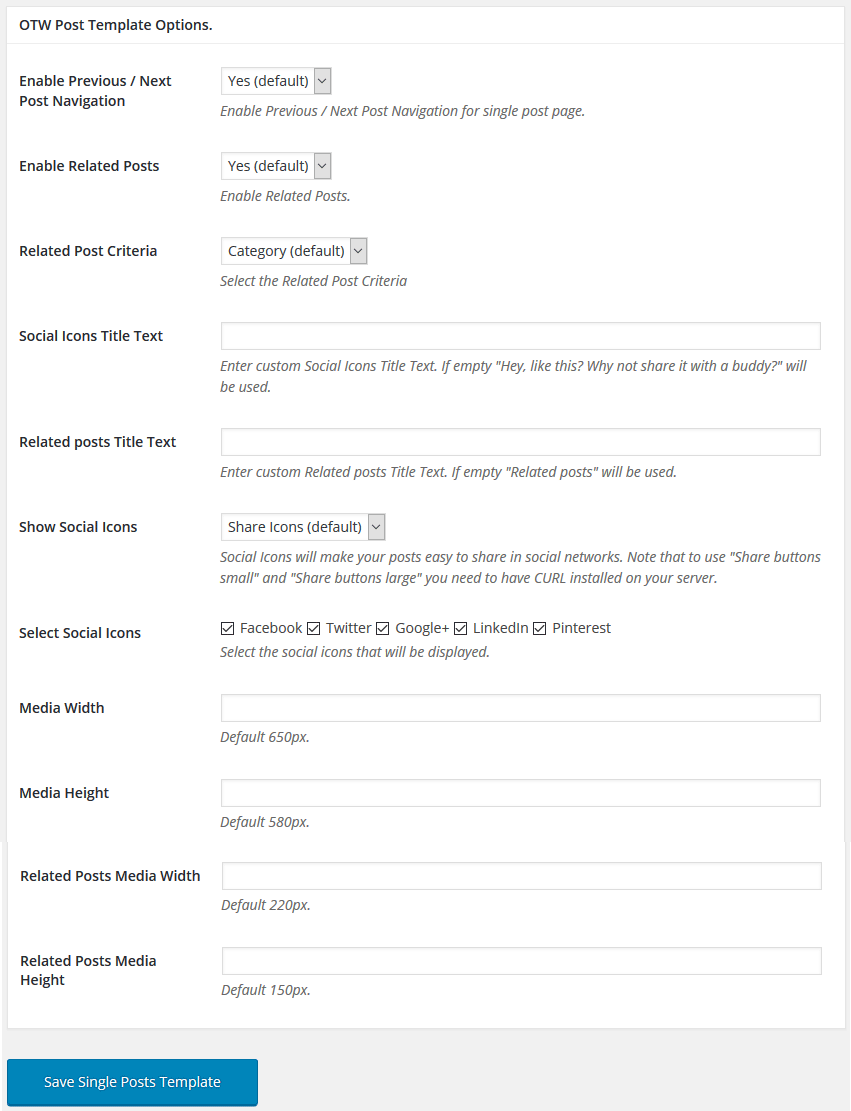851x1111 pixels.
Task: Open the Show Social Icons dropdown
Action: [x=302, y=527]
